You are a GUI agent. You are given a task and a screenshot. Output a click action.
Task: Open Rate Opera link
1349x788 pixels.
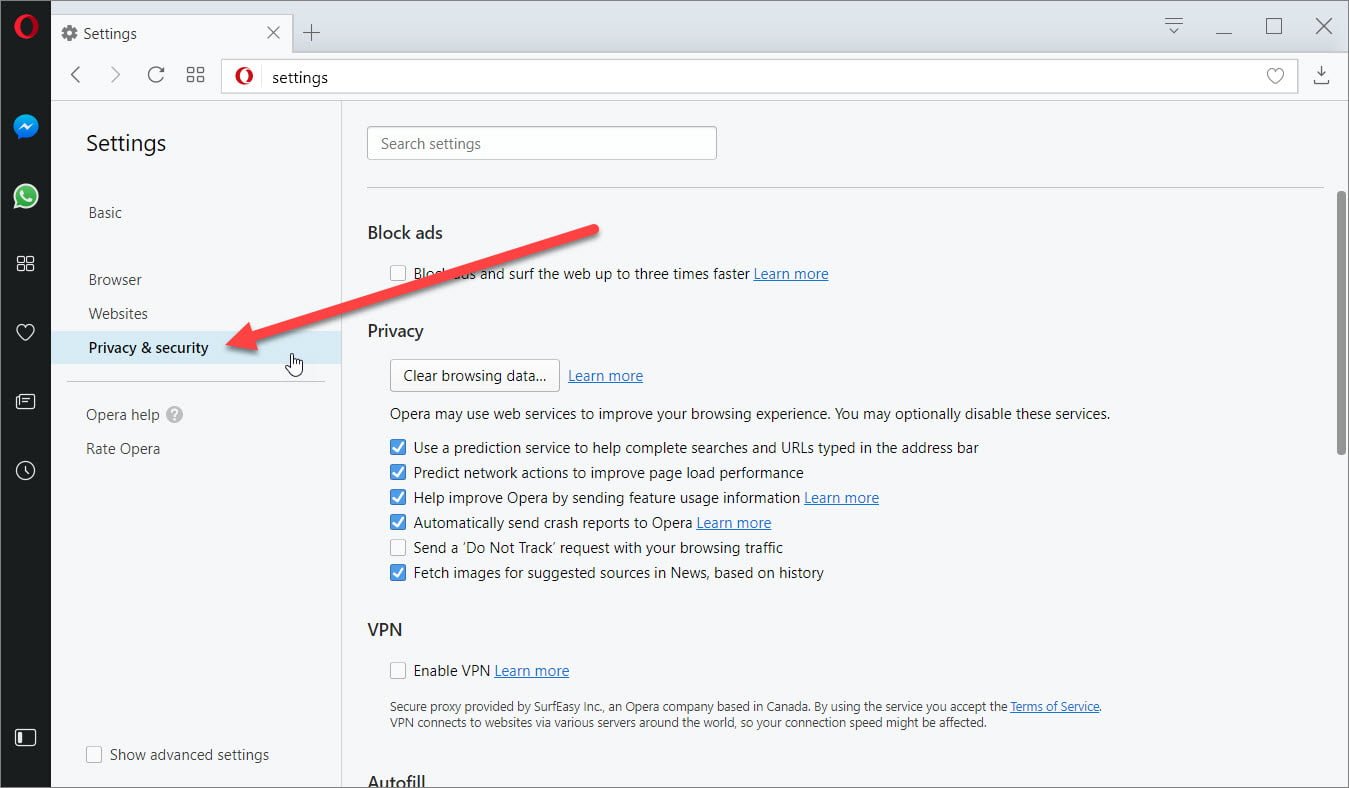coord(123,449)
